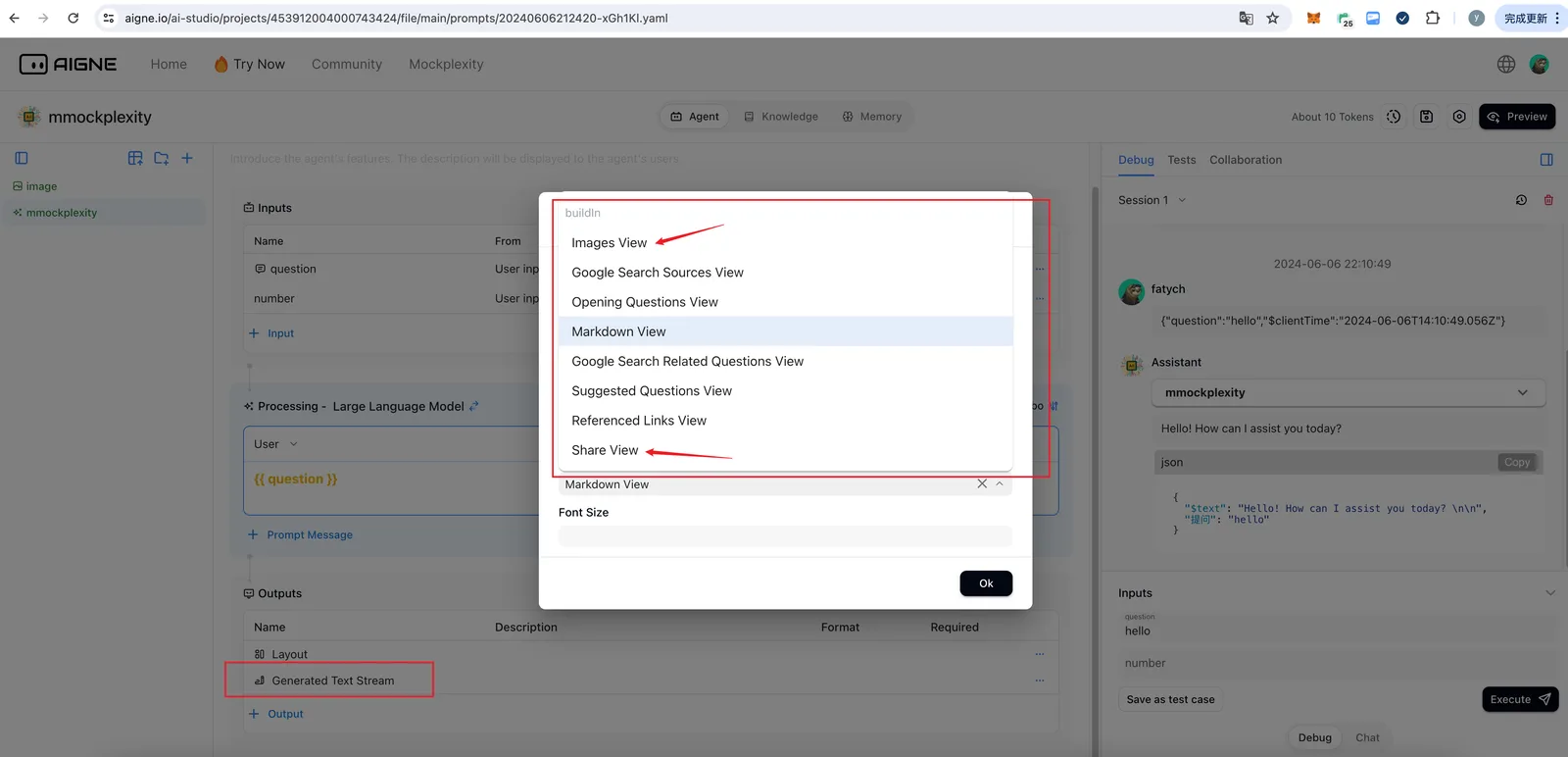Switch to the Knowledge tab
Screen dimensions: 1568x757
click(x=781, y=117)
